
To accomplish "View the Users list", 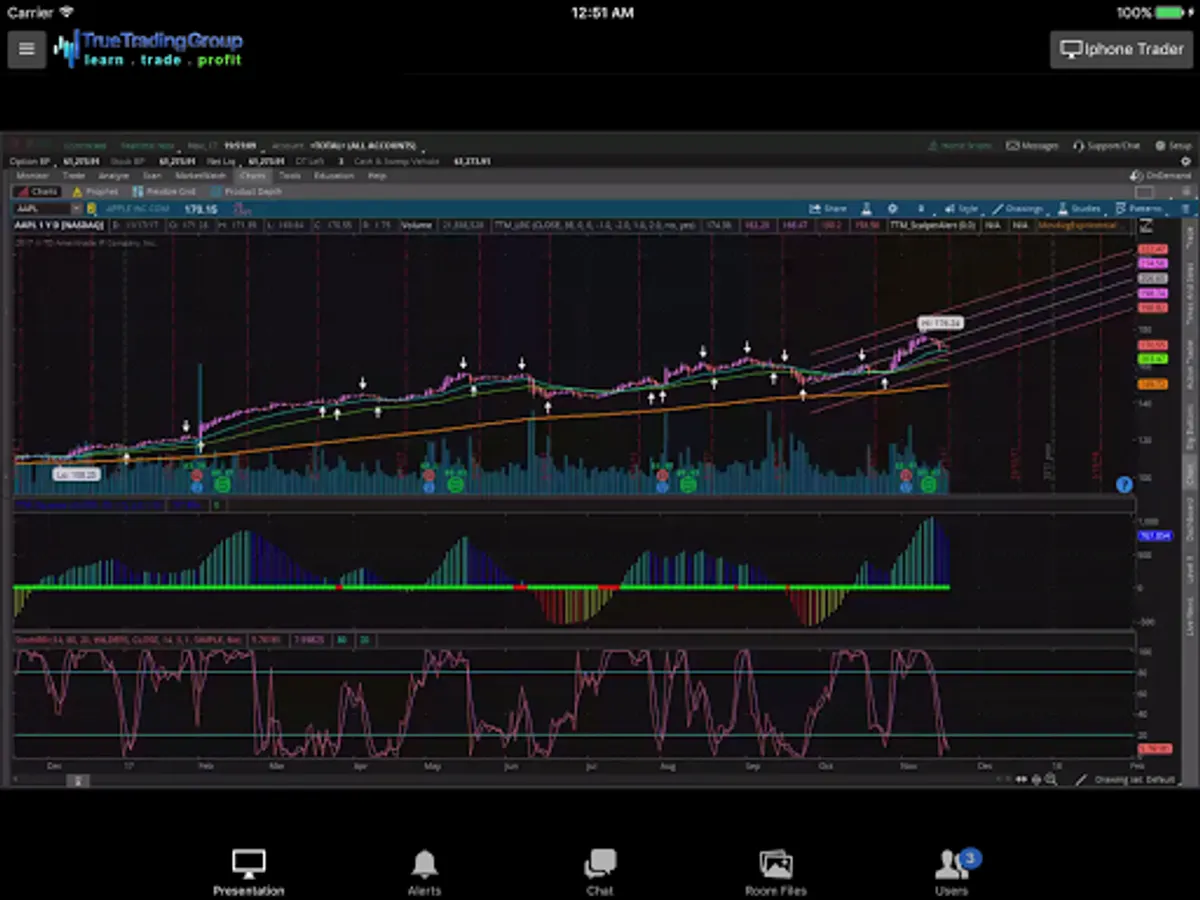I will (x=951, y=864).
